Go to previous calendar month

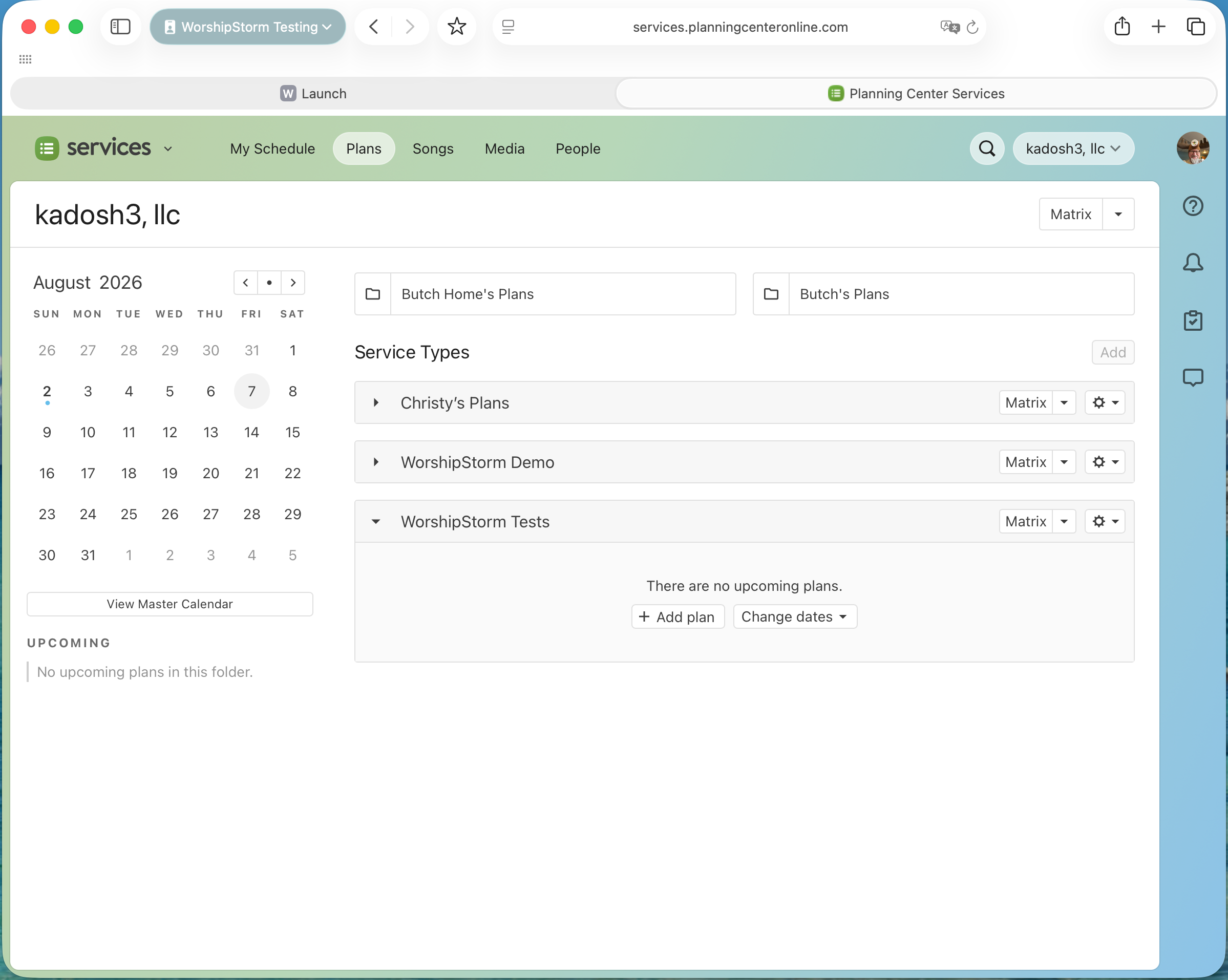(x=245, y=283)
